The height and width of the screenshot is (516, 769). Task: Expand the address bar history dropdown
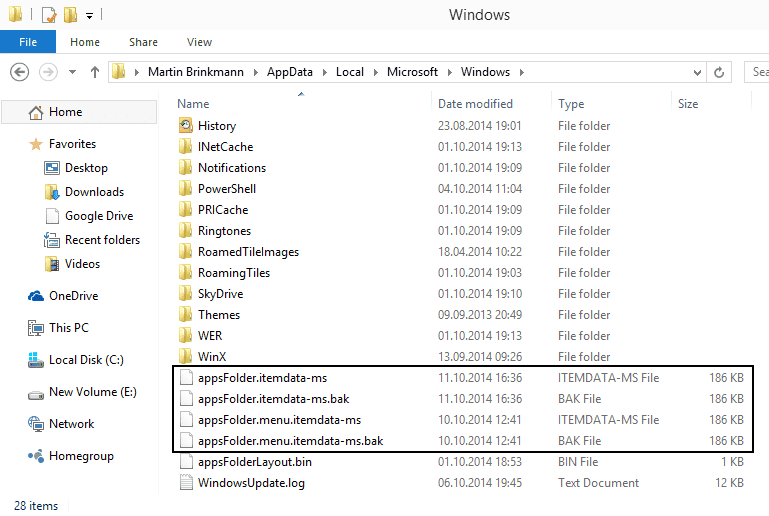[697, 73]
